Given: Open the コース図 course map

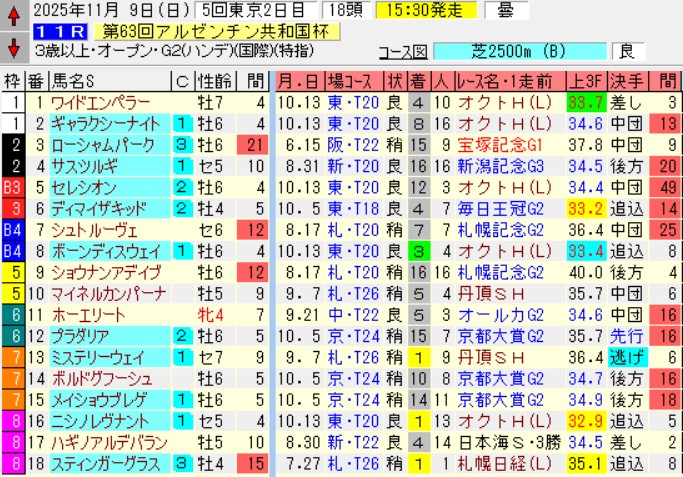Looking at the screenshot, I should [403, 51].
